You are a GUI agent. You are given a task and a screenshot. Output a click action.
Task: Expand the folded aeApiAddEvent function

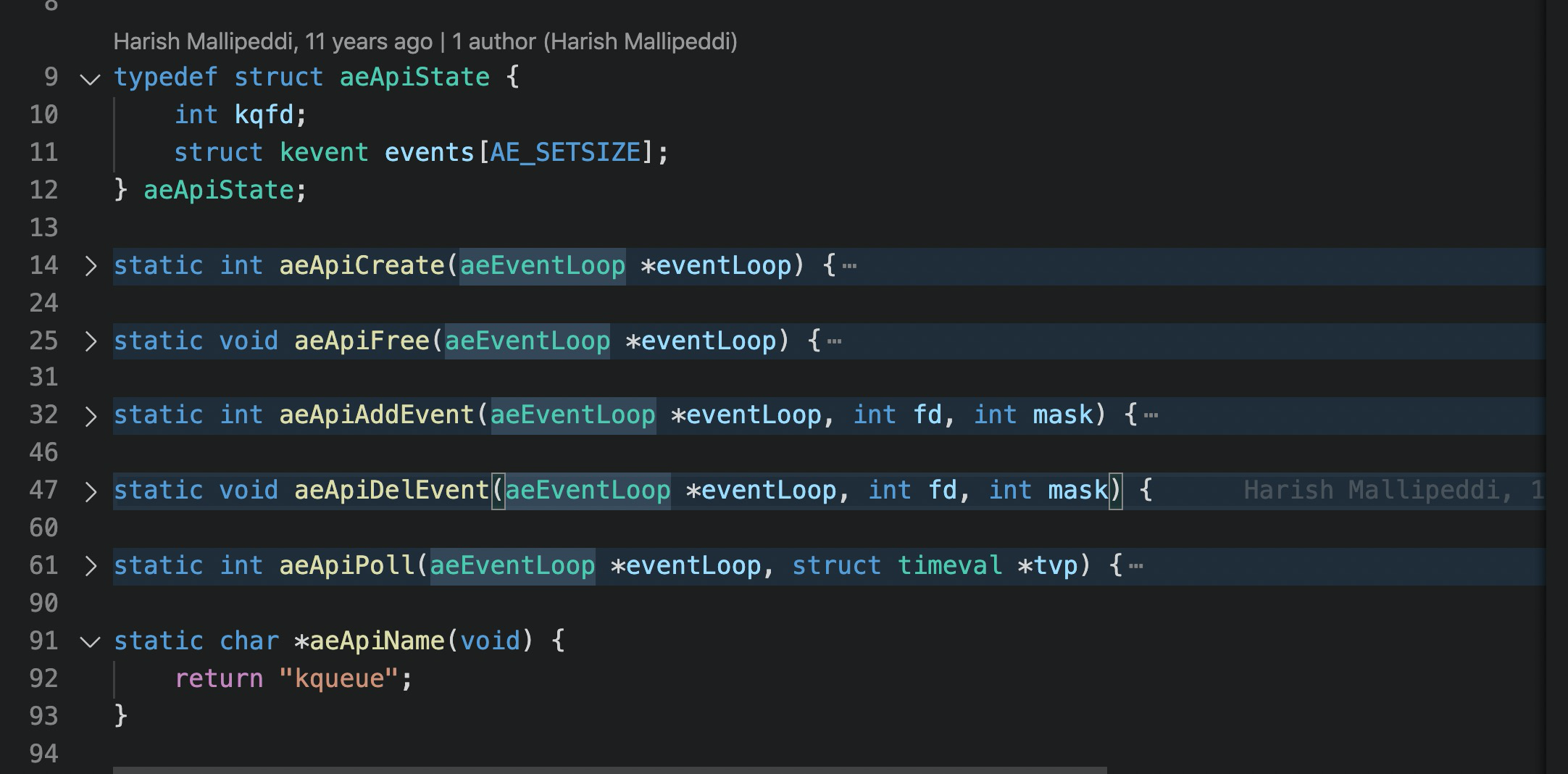(x=90, y=416)
